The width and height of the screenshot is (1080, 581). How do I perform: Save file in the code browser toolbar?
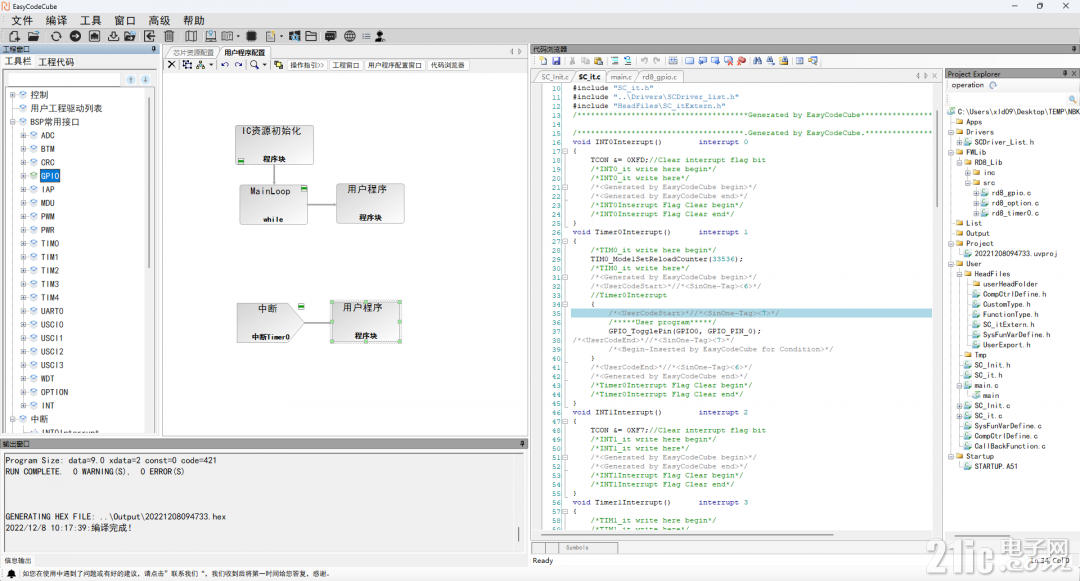coord(556,61)
